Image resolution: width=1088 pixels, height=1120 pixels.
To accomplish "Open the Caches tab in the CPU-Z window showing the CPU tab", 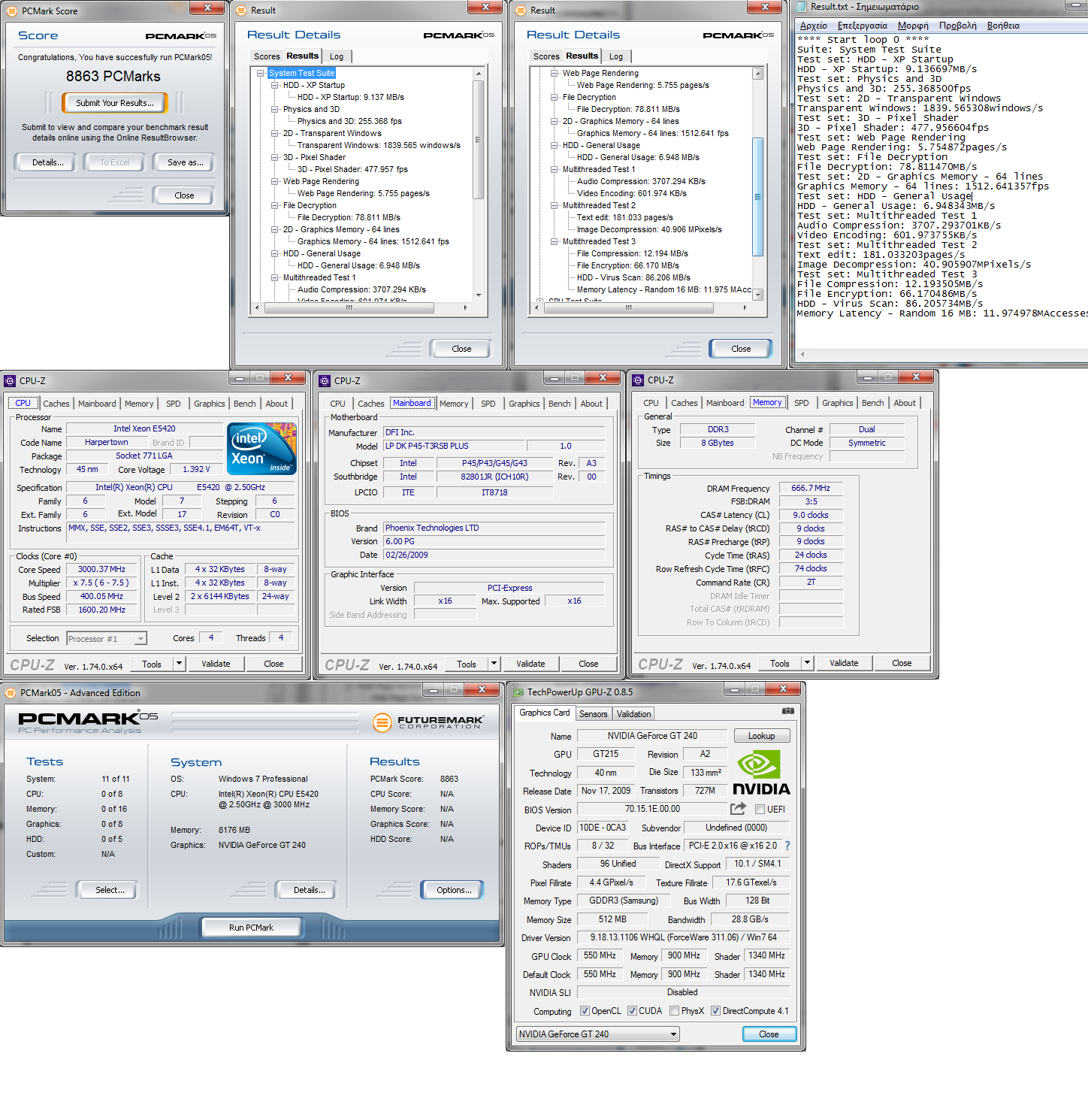I will 56,404.
